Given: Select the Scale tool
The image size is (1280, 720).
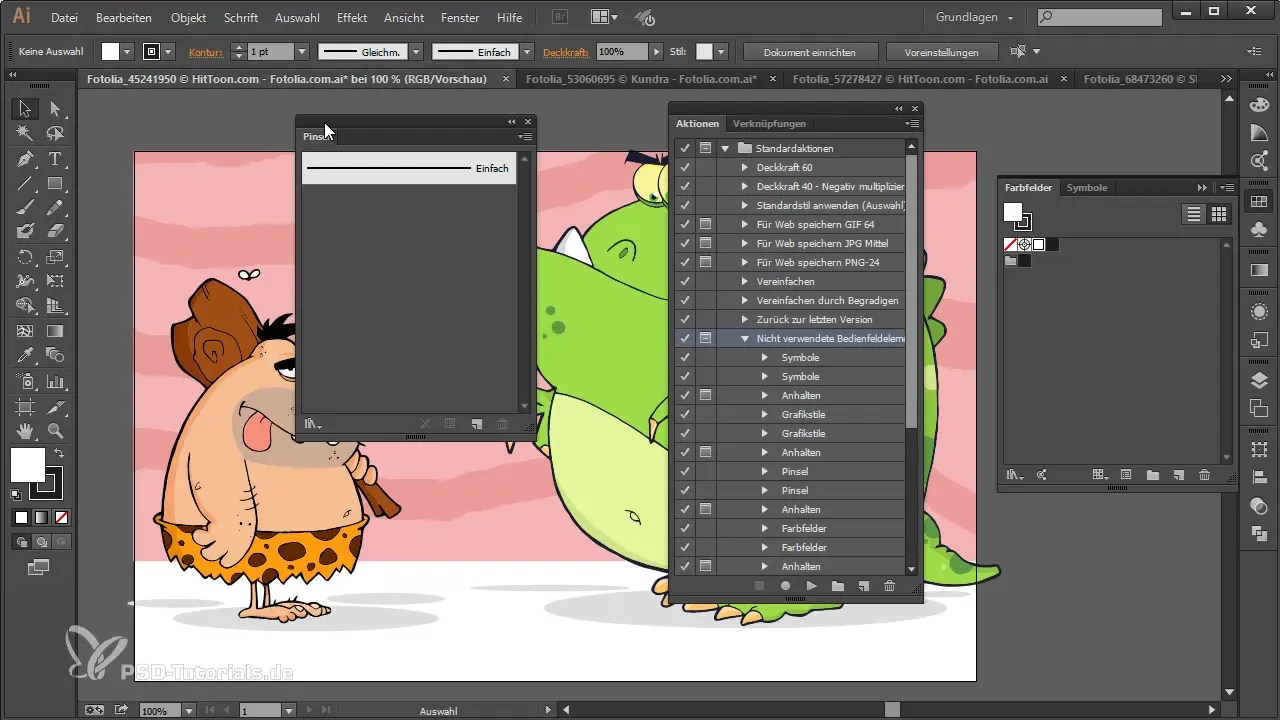Looking at the screenshot, I should click(x=55, y=257).
